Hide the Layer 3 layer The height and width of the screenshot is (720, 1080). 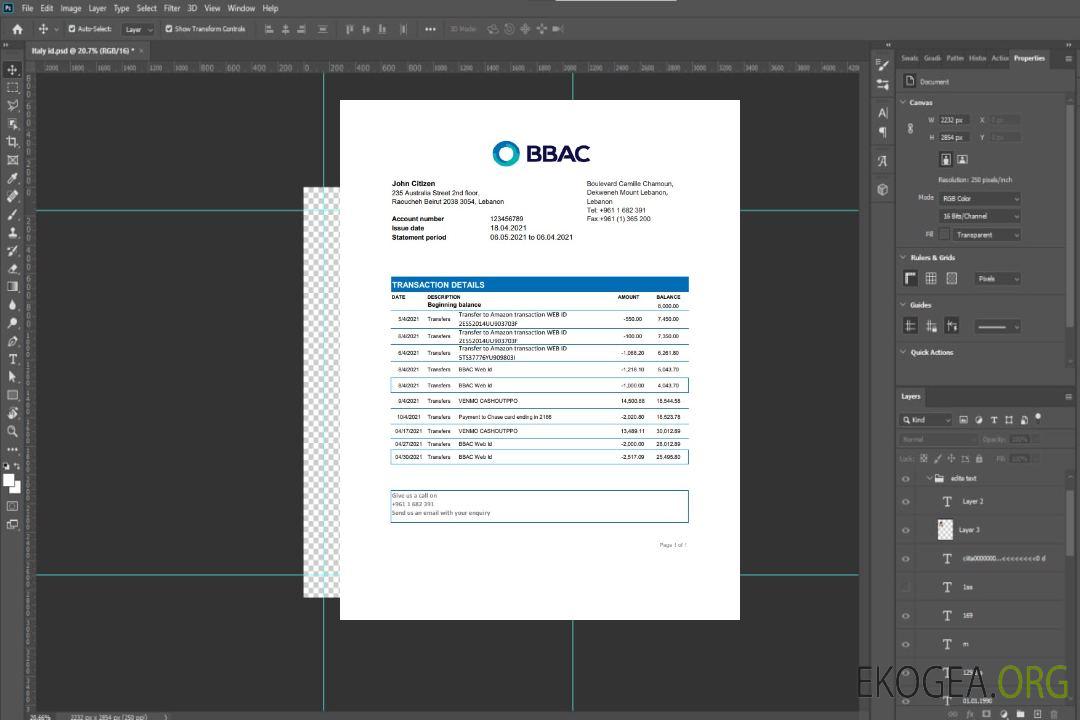pos(906,531)
